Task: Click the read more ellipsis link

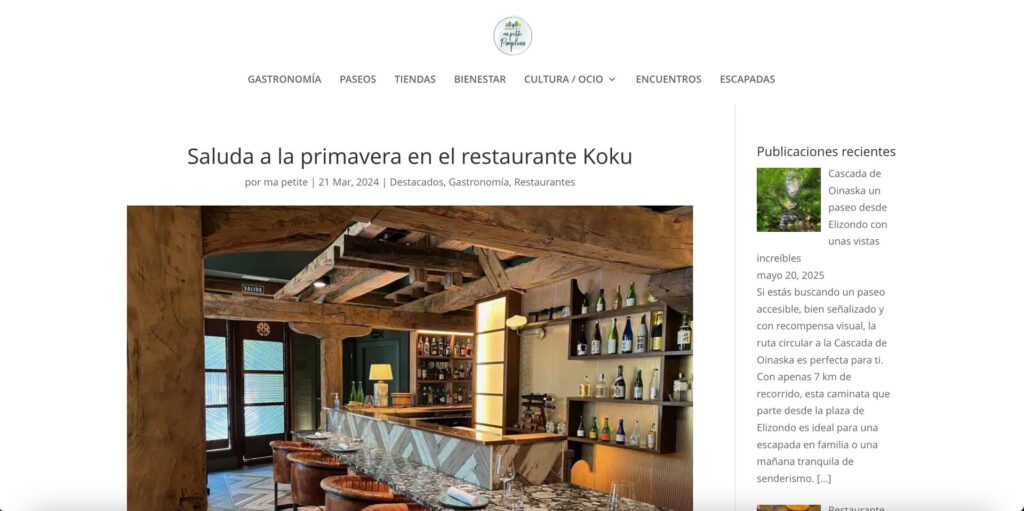Action: tap(824, 479)
